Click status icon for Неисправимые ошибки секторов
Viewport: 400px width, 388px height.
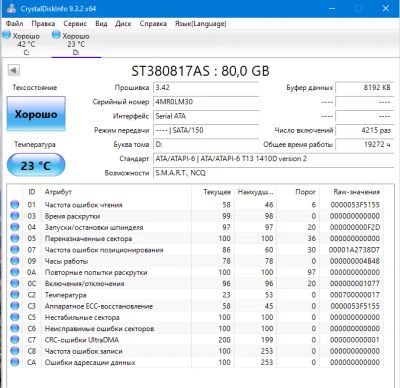click(x=15, y=329)
